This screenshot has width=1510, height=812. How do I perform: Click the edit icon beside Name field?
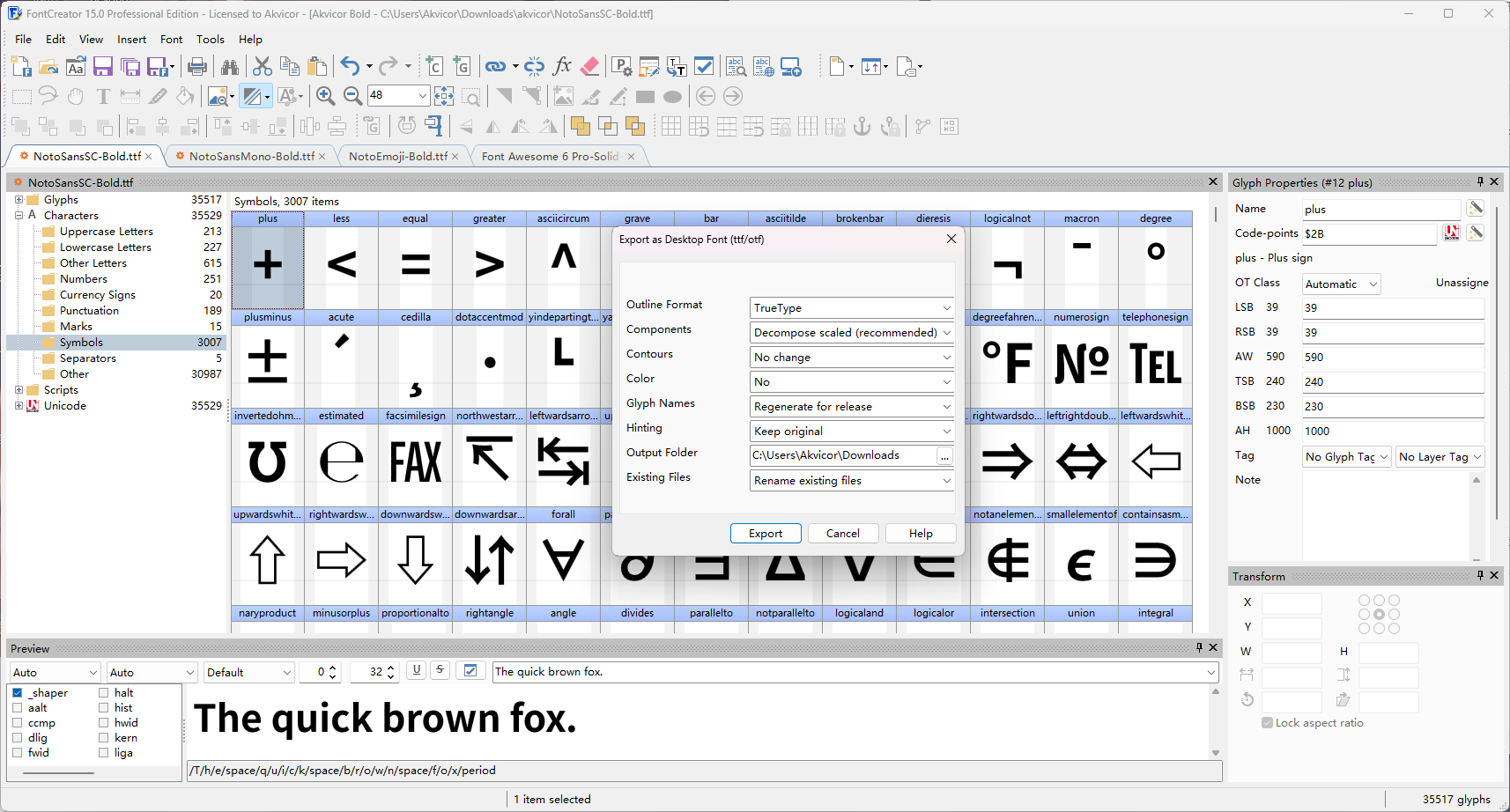click(x=1476, y=209)
